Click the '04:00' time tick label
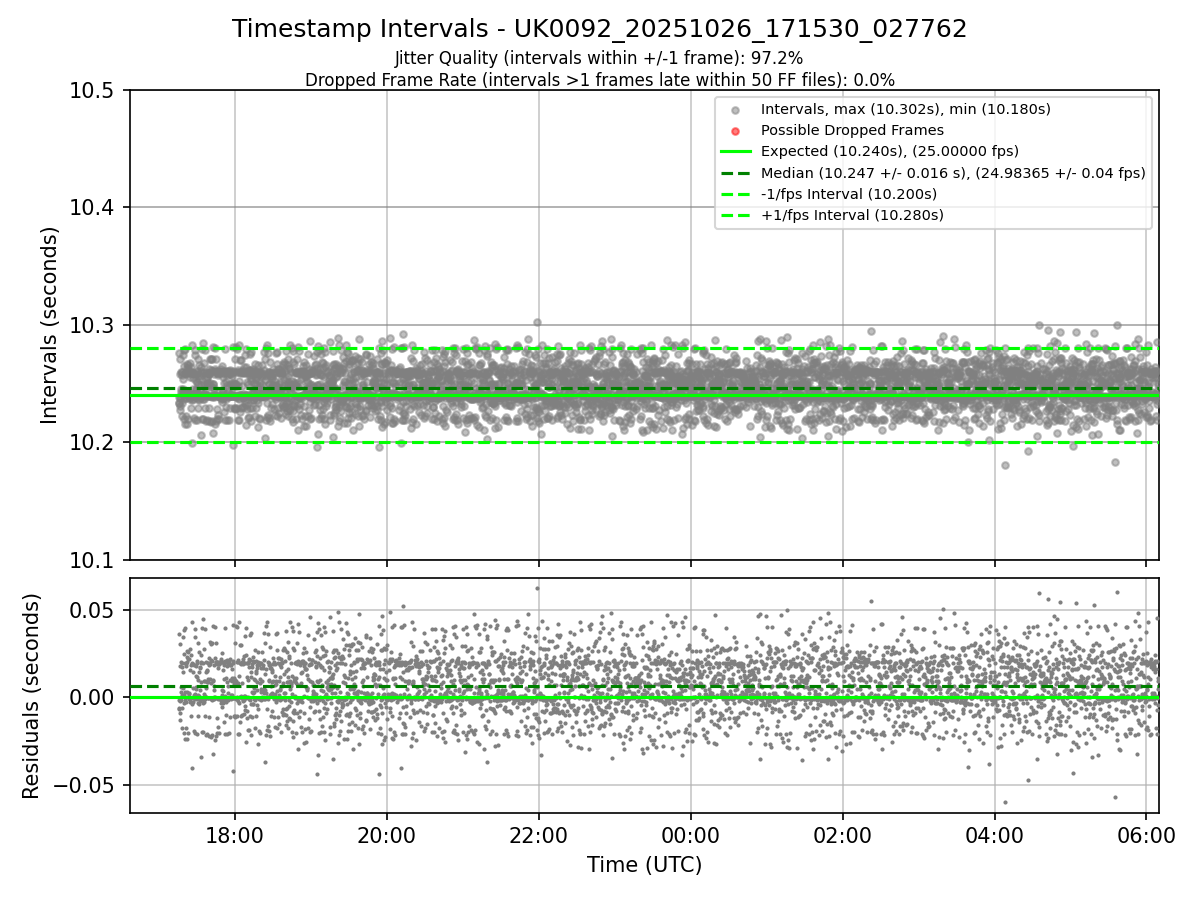The width and height of the screenshot is (1200, 900). (x=994, y=834)
